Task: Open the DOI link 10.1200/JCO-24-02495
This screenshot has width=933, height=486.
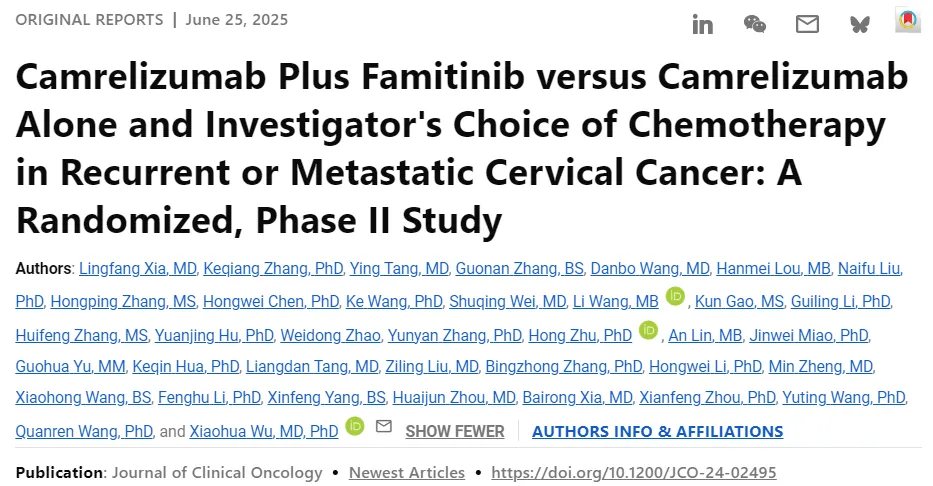Action: click(634, 472)
